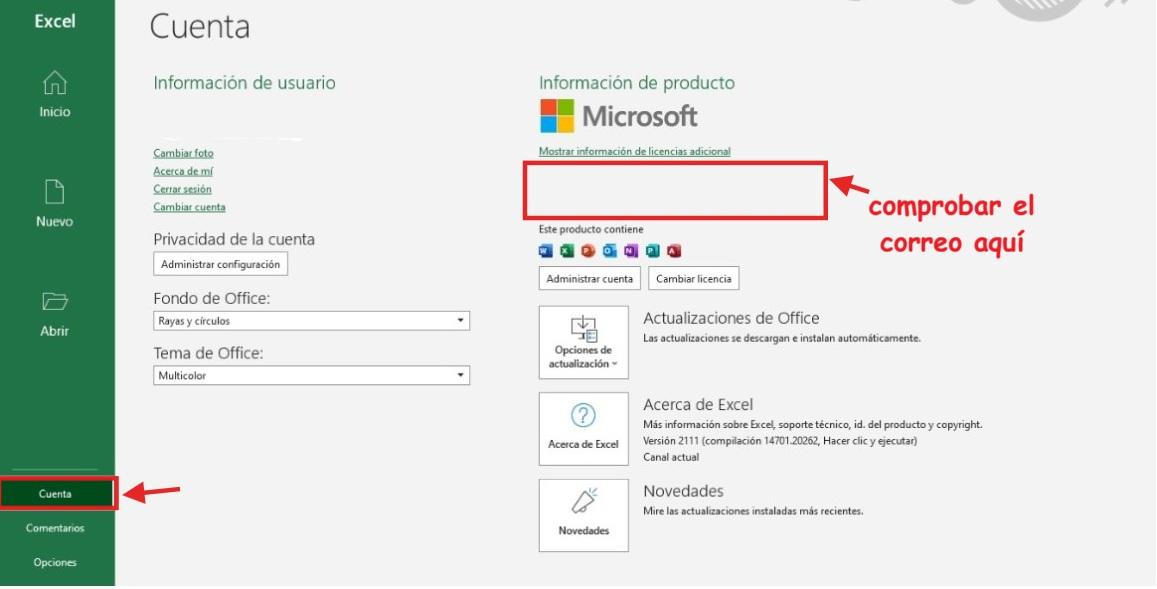Screen dimensions: 1157x589
Task: Click the text about updates downloading automatically
Action: coord(782,338)
